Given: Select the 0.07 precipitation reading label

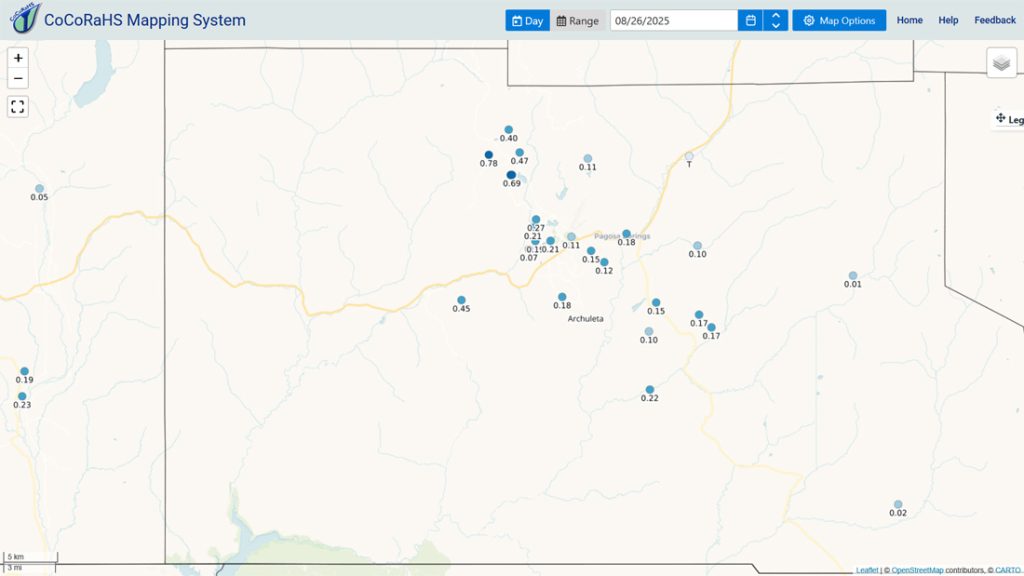Looking at the screenshot, I should click(528, 258).
